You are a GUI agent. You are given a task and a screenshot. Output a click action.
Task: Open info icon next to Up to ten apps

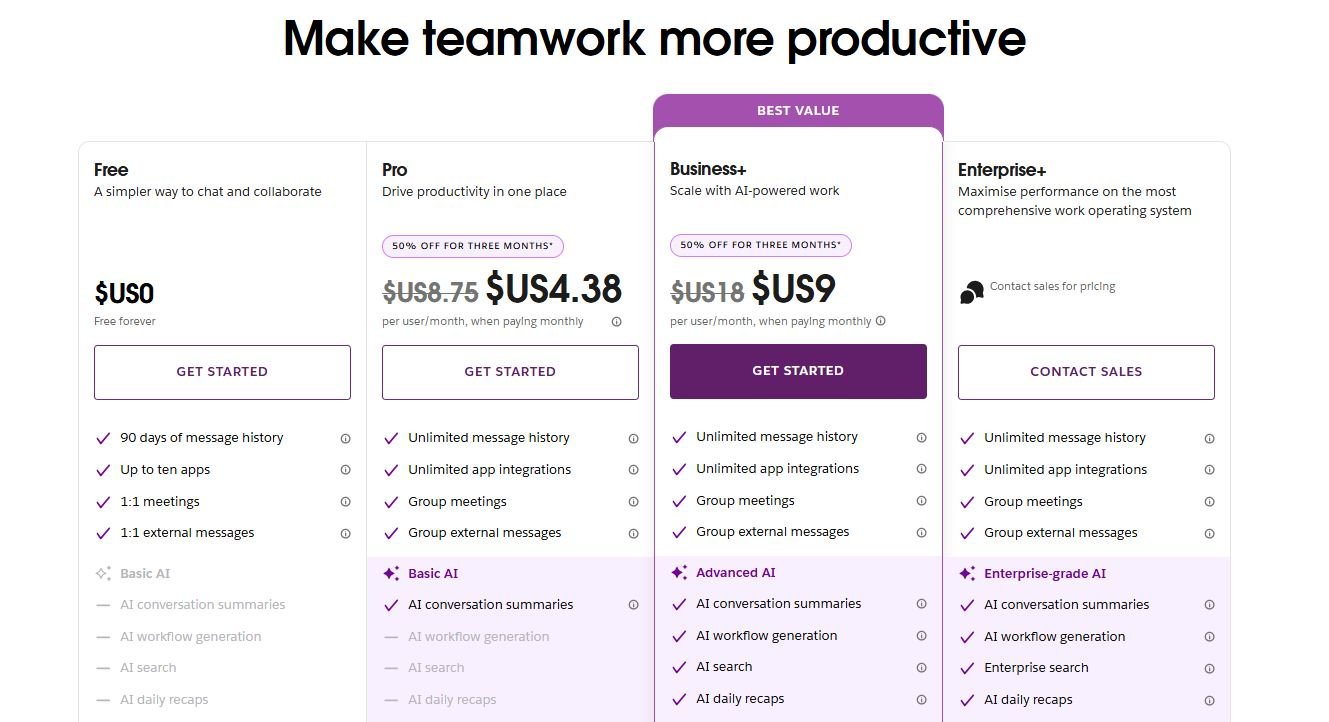coord(345,470)
